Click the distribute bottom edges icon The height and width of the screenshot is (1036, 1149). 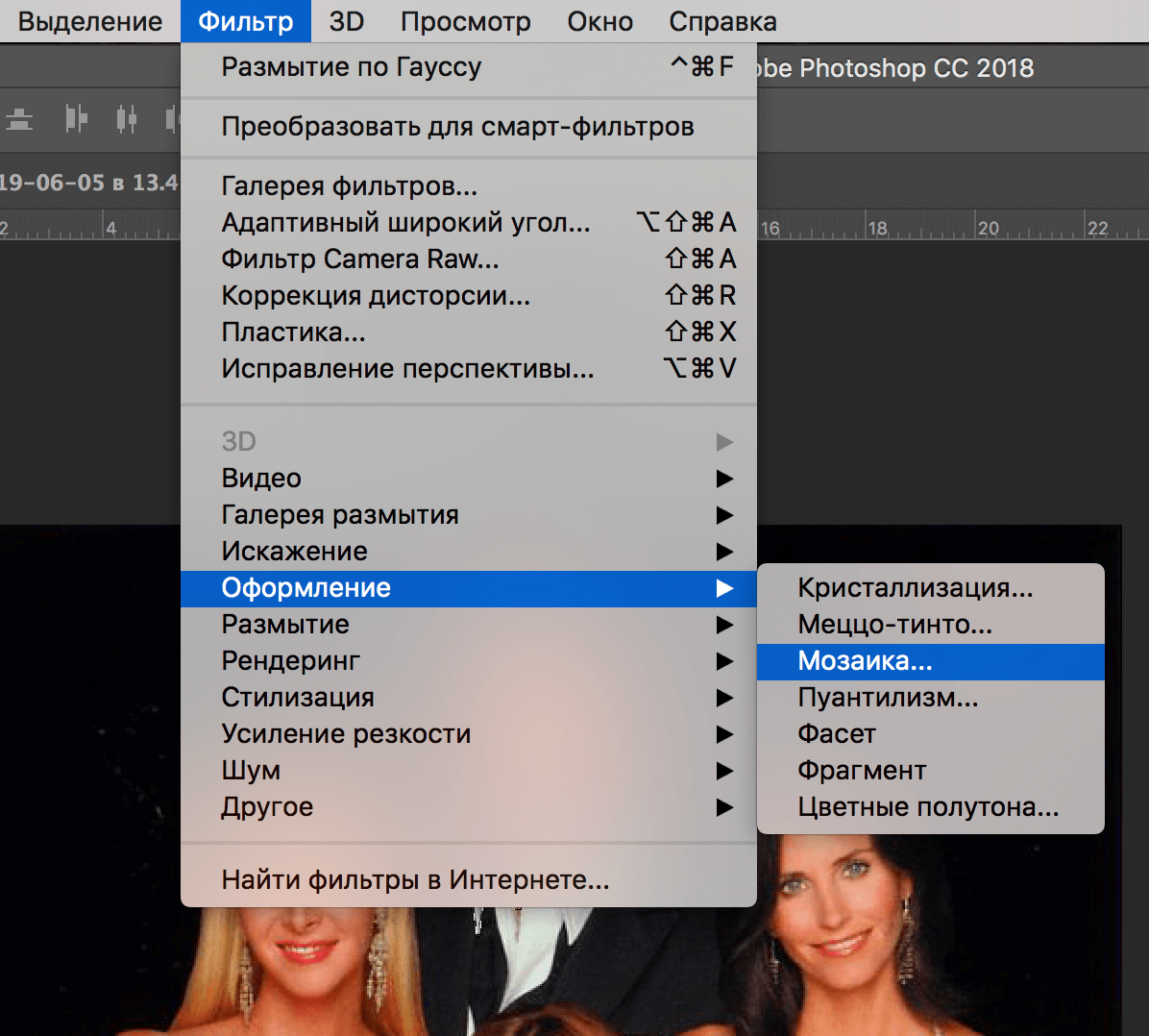pyautogui.click(x=19, y=119)
